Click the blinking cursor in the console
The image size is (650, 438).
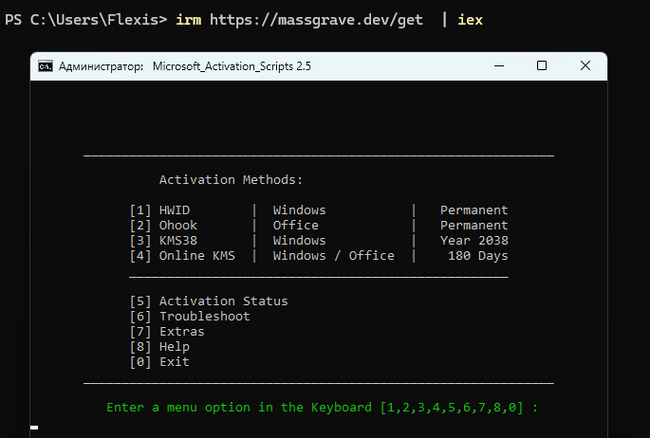coord(34,427)
